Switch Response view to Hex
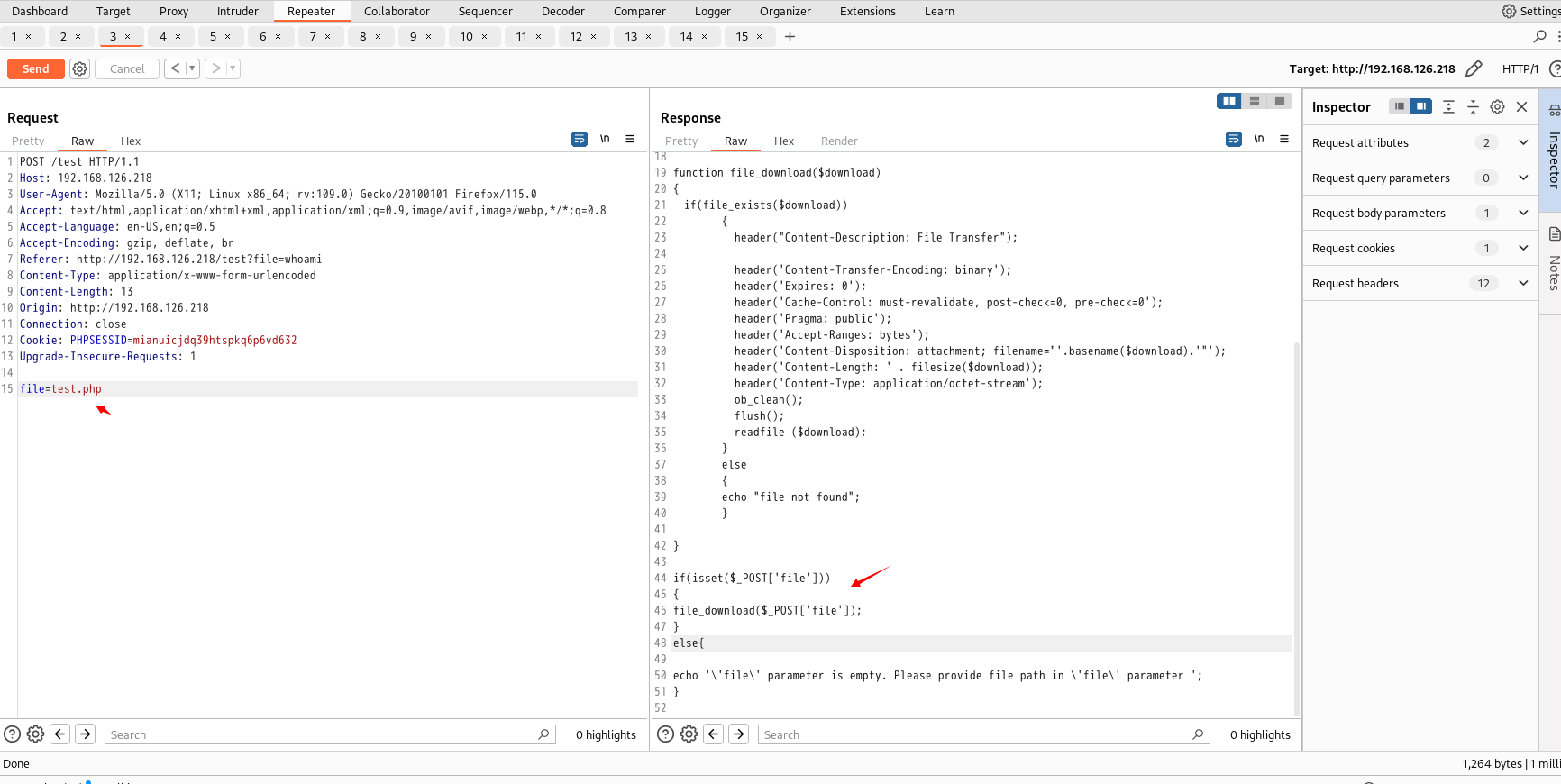Viewport: 1561px width, 784px height. 784,141
